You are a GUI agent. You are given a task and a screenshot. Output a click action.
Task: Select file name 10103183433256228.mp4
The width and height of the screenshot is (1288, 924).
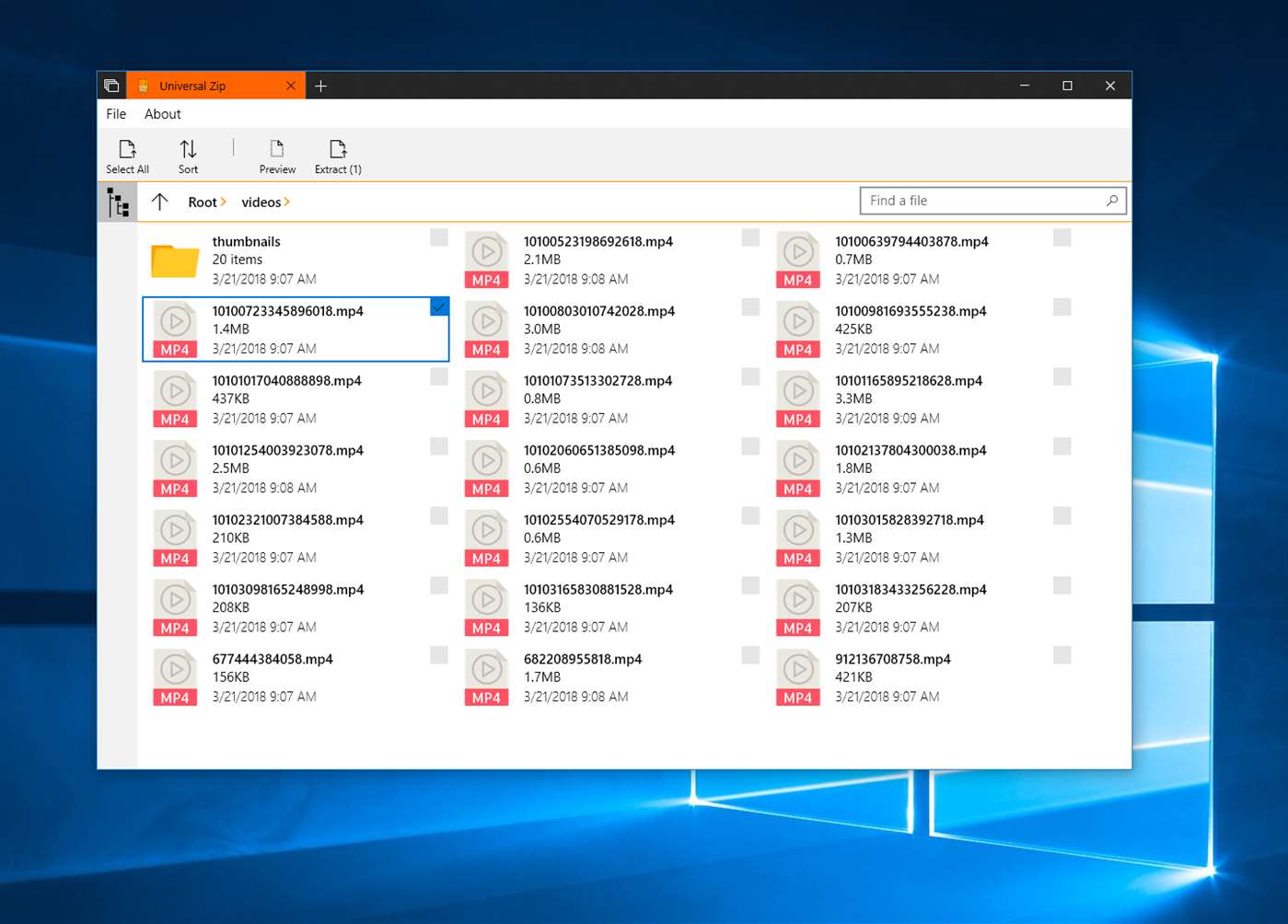(x=911, y=589)
